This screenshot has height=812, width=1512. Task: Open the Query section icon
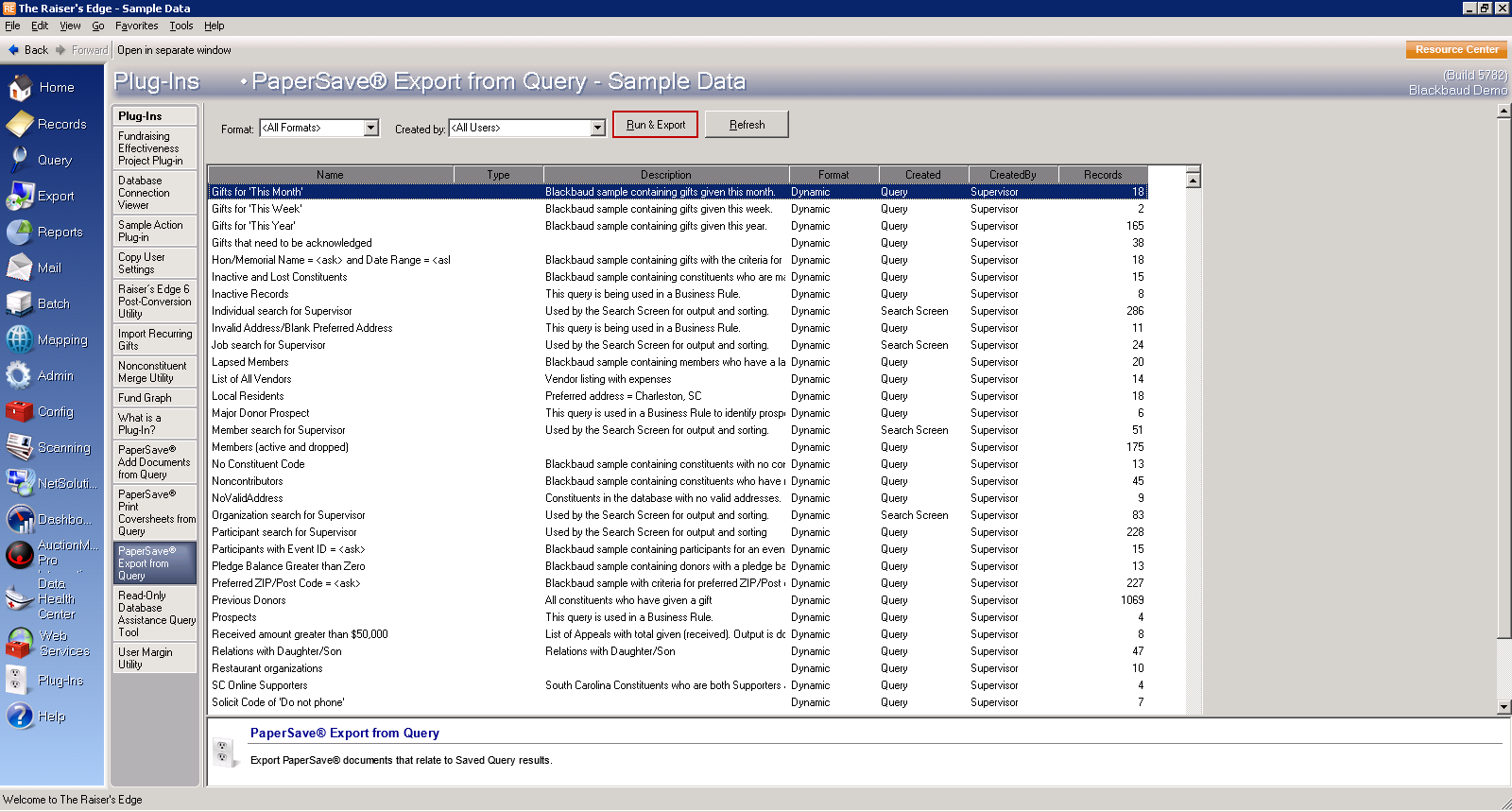pos(20,160)
